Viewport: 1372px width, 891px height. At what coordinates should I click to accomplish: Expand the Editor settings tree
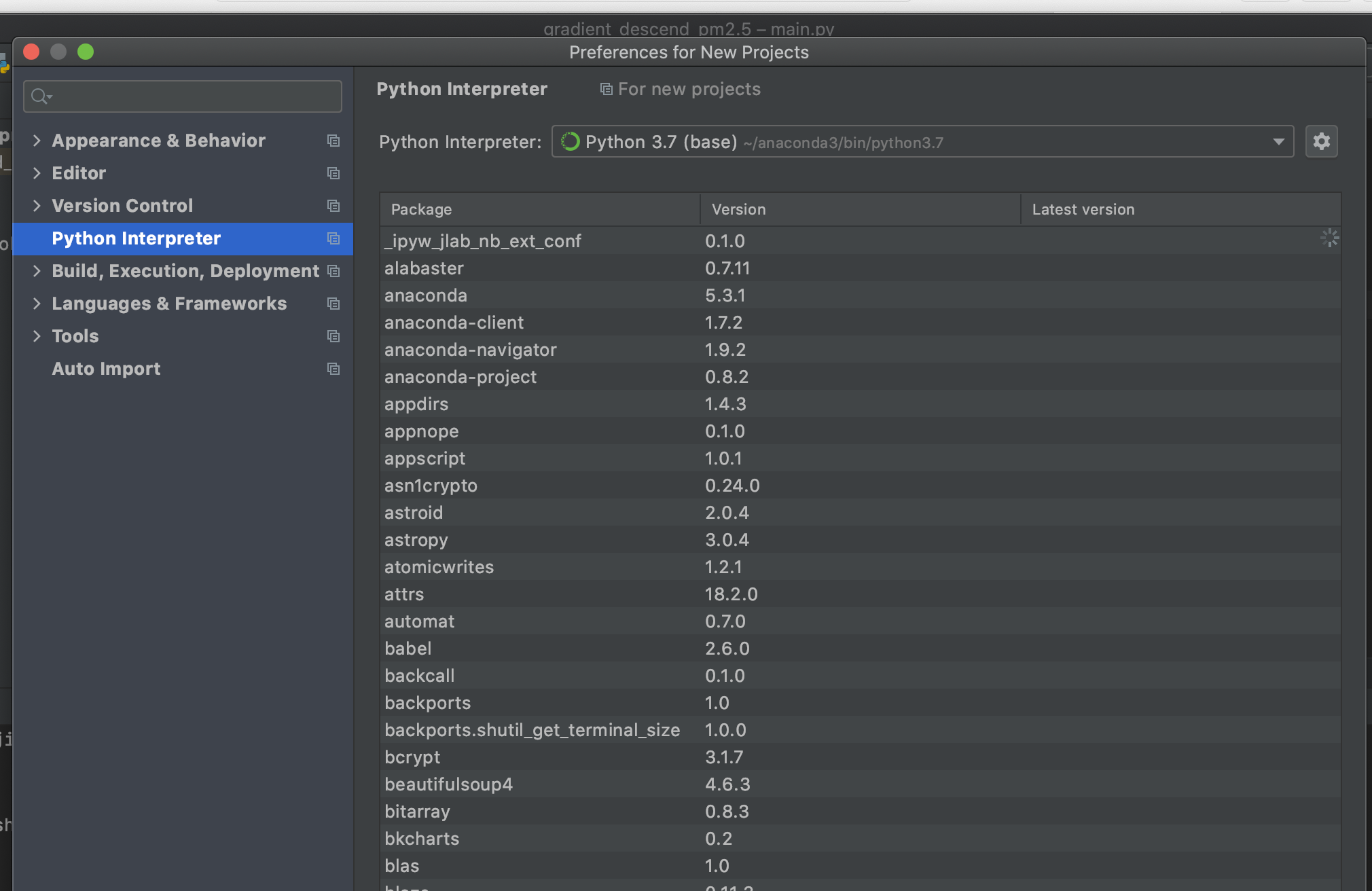(37, 173)
